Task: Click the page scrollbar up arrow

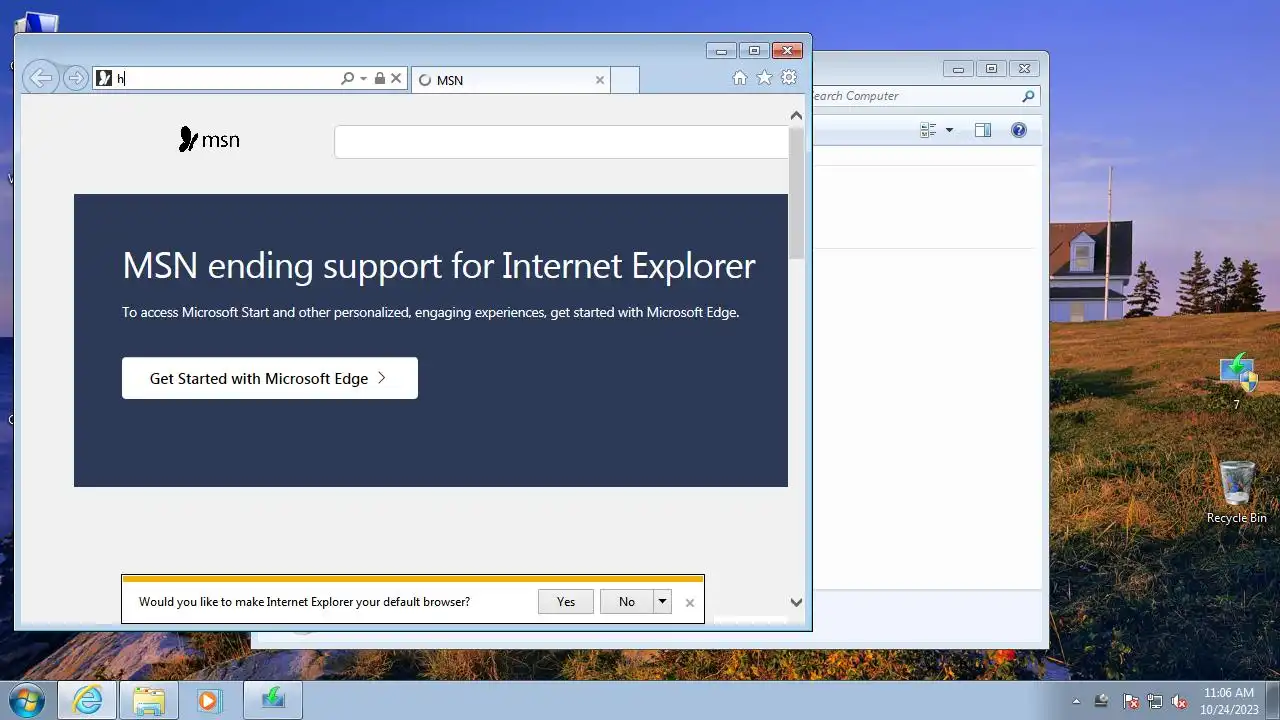Action: [796, 116]
